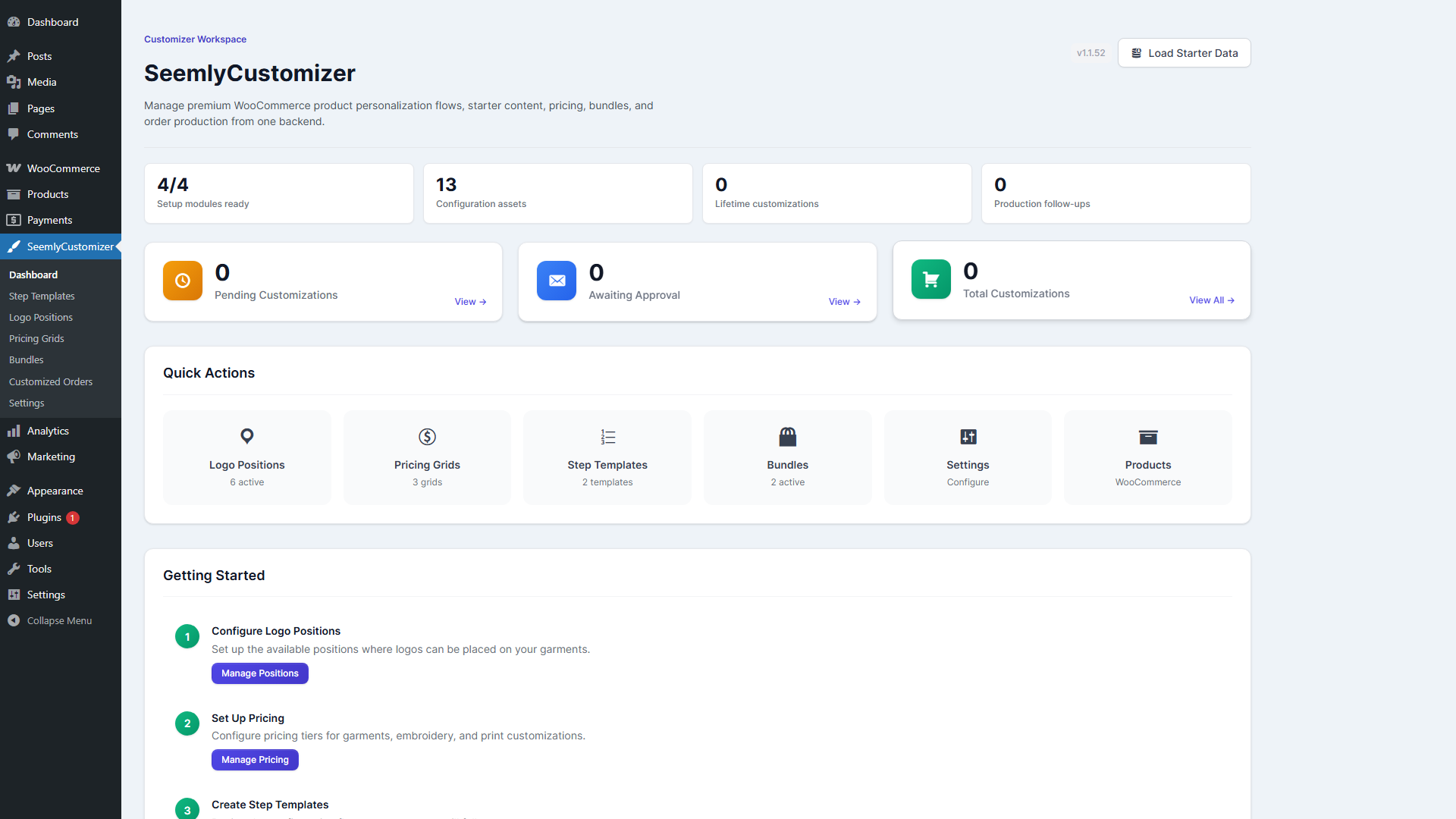This screenshot has width=1456, height=819.
Task: Click the 'Configure Logo Positions' step heading
Action: [276, 631]
